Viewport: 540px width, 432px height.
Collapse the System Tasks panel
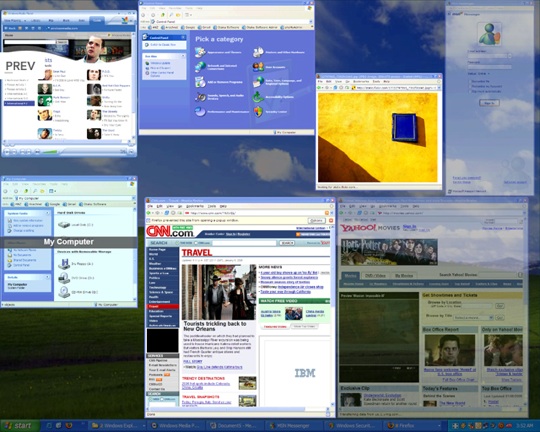48,213
